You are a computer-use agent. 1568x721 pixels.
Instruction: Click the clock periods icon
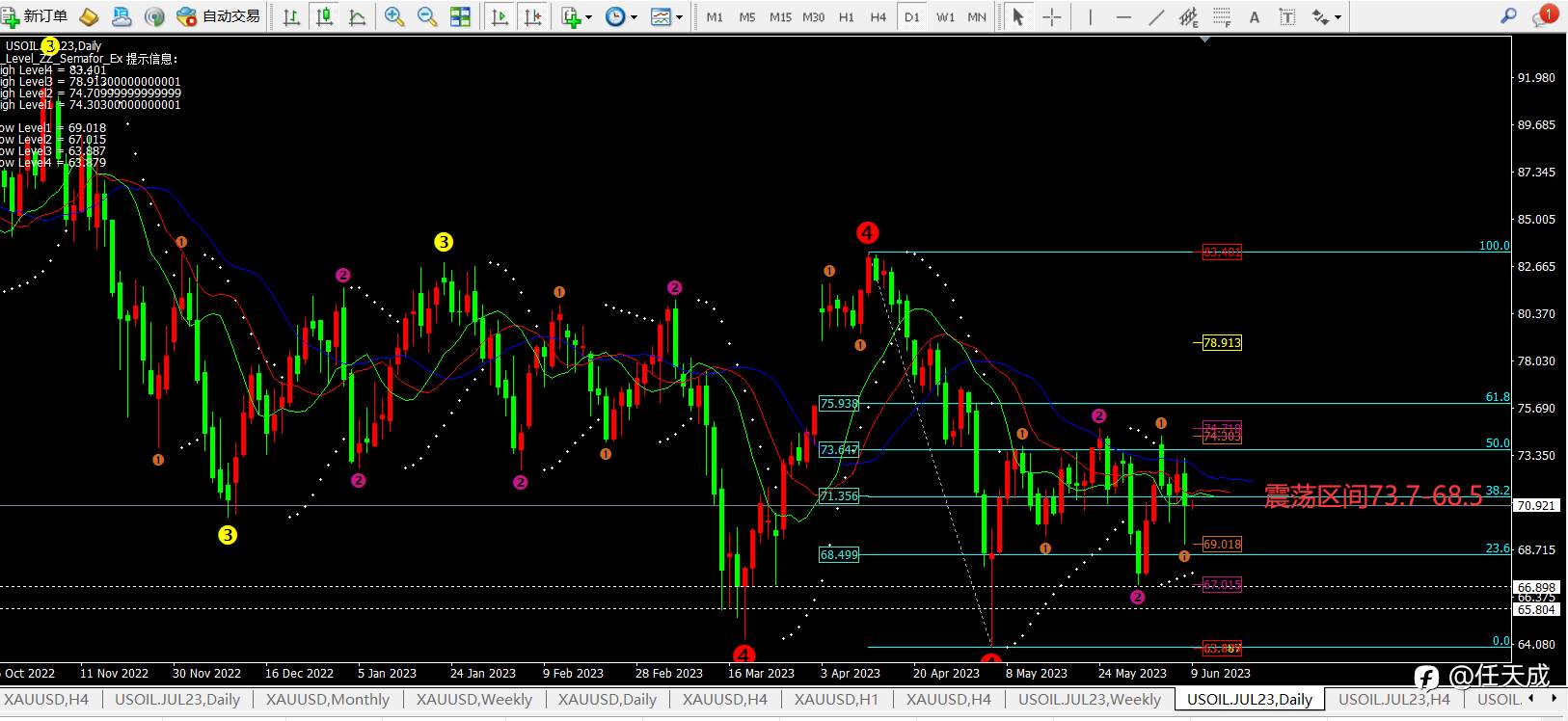(x=615, y=16)
